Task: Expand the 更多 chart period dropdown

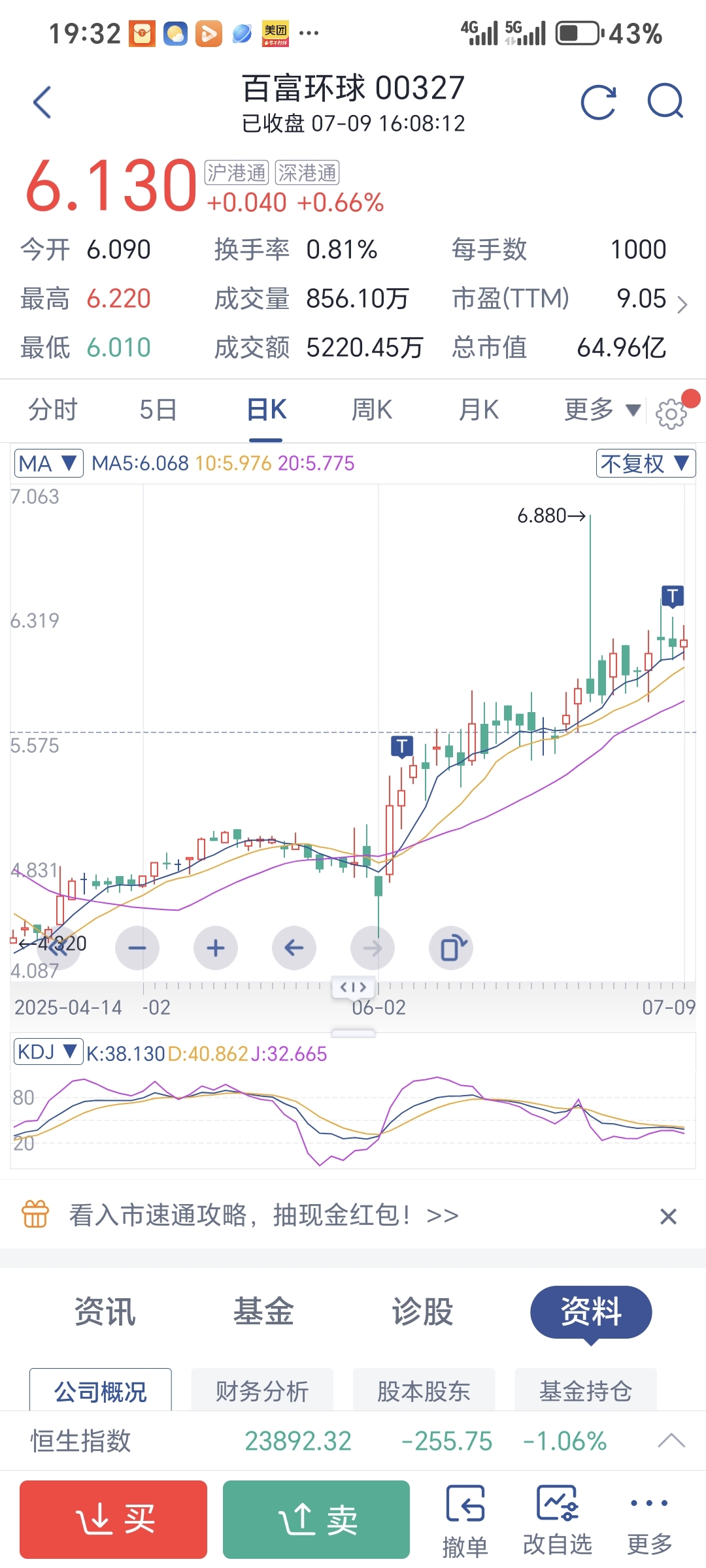Action: (602, 410)
